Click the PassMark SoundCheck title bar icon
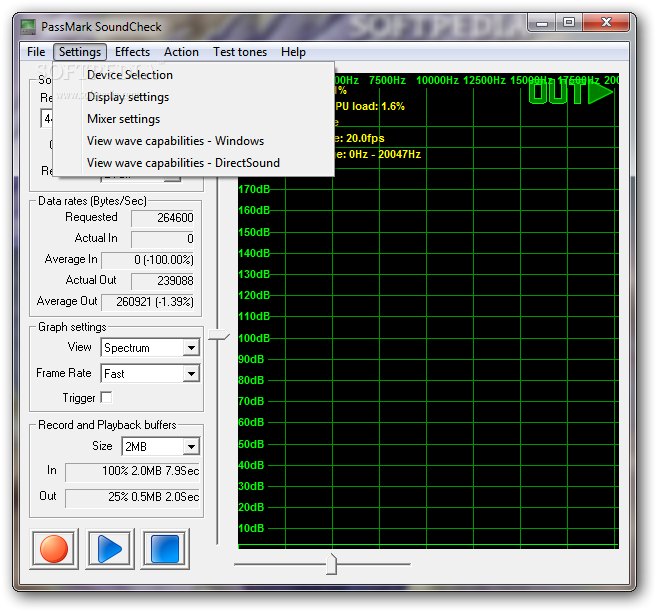 pos(28,27)
